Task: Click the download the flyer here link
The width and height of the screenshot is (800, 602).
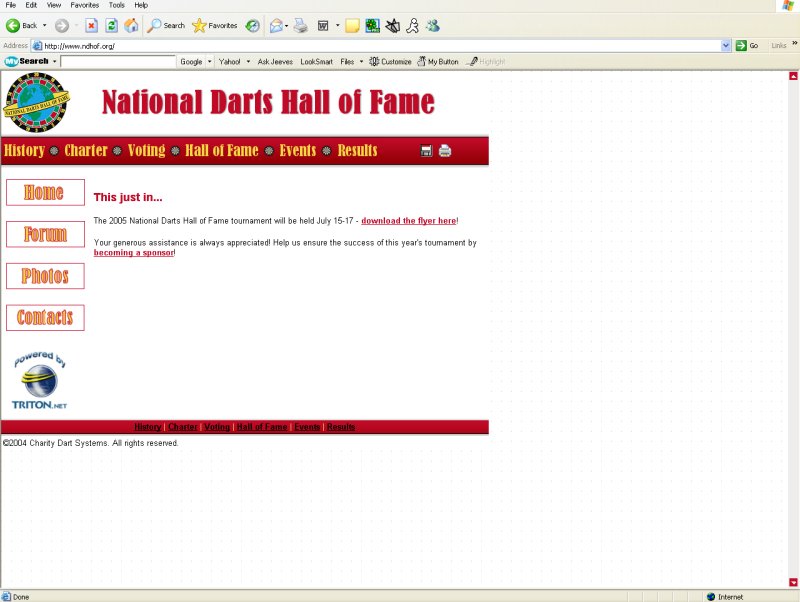Action: pos(408,220)
